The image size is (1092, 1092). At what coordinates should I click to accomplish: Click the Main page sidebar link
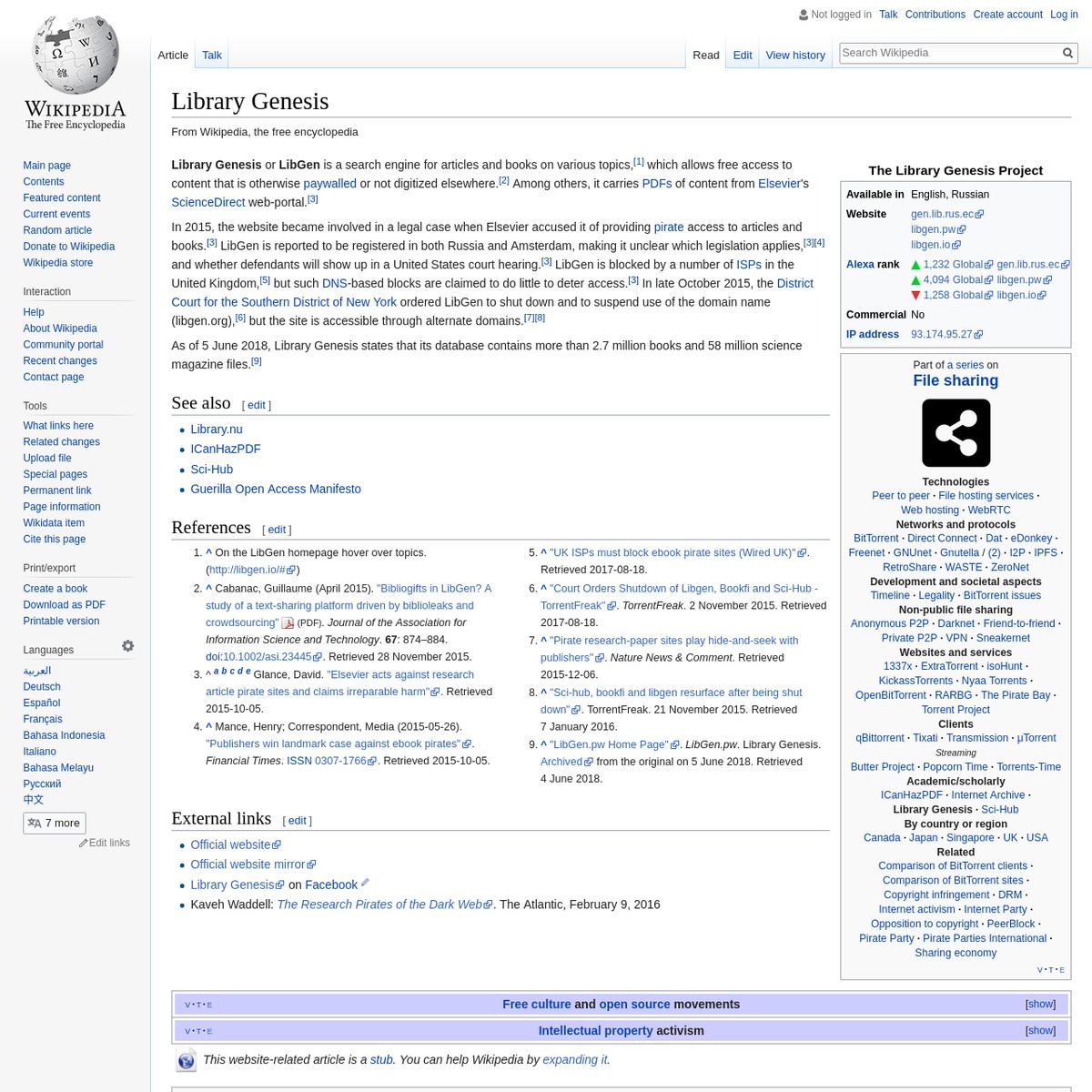pyautogui.click(x=46, y=166)
